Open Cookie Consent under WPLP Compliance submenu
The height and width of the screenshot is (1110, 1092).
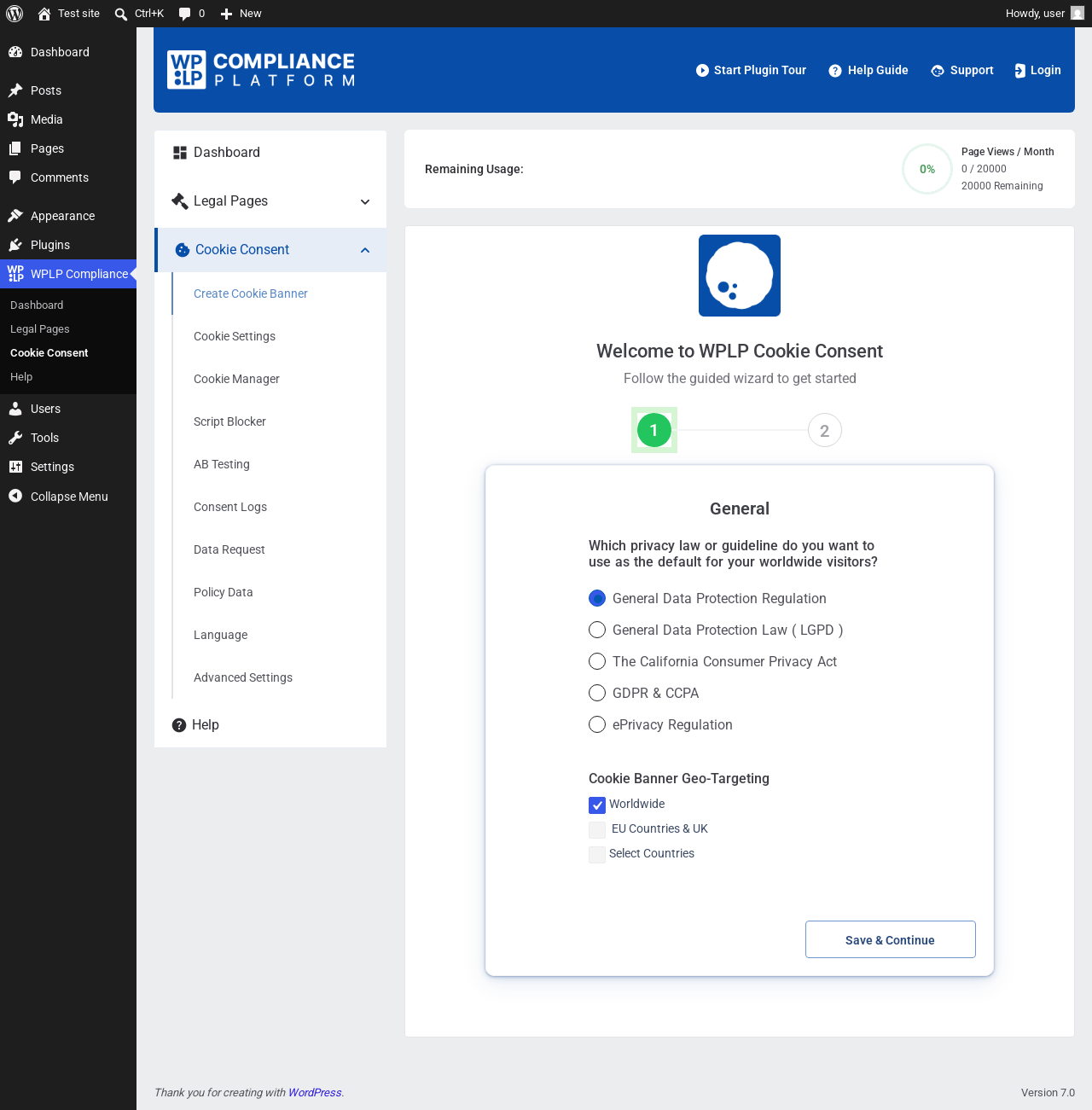(49, 353)
